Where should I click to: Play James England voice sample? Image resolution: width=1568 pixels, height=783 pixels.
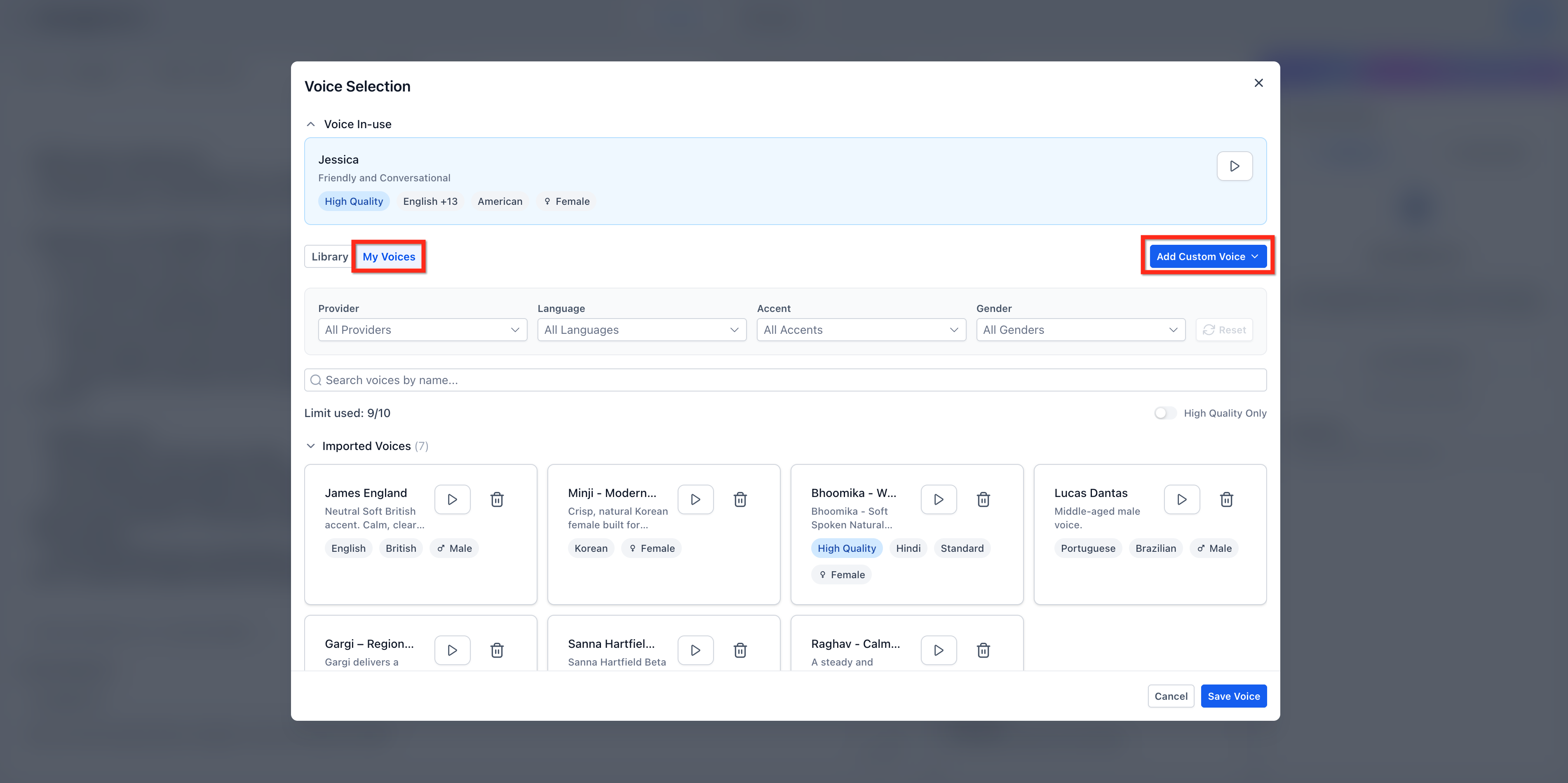(452, 499)
